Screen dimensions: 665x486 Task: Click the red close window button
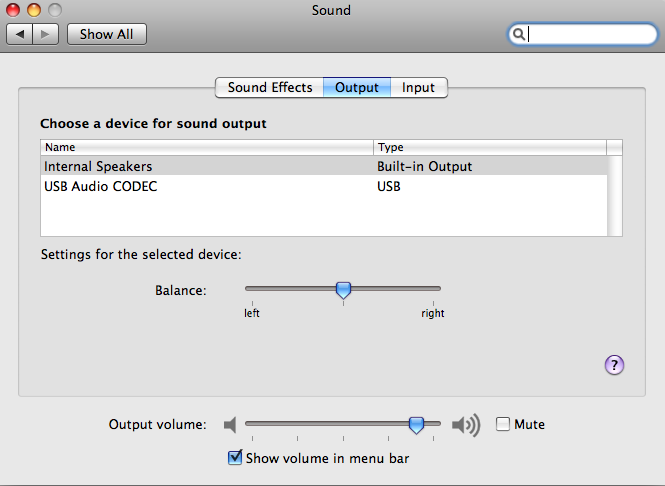pyautogui.click(x=13, y=10)
